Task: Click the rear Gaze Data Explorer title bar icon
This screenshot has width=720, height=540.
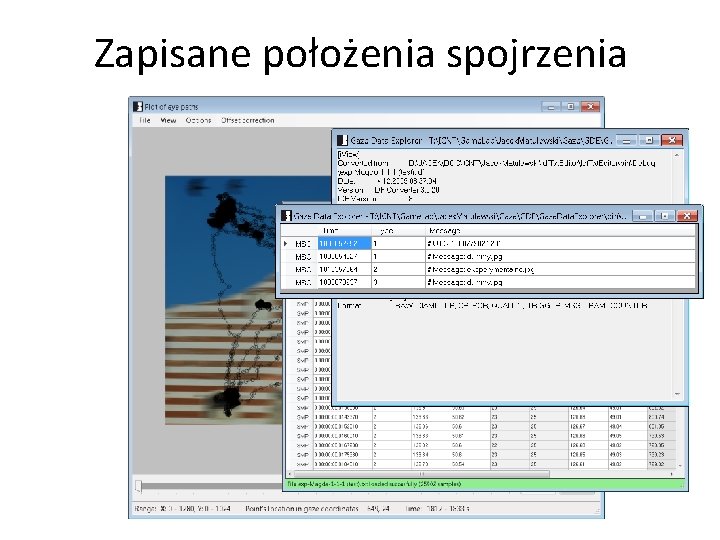Action: pyautogui.click(x=342, y=140)
